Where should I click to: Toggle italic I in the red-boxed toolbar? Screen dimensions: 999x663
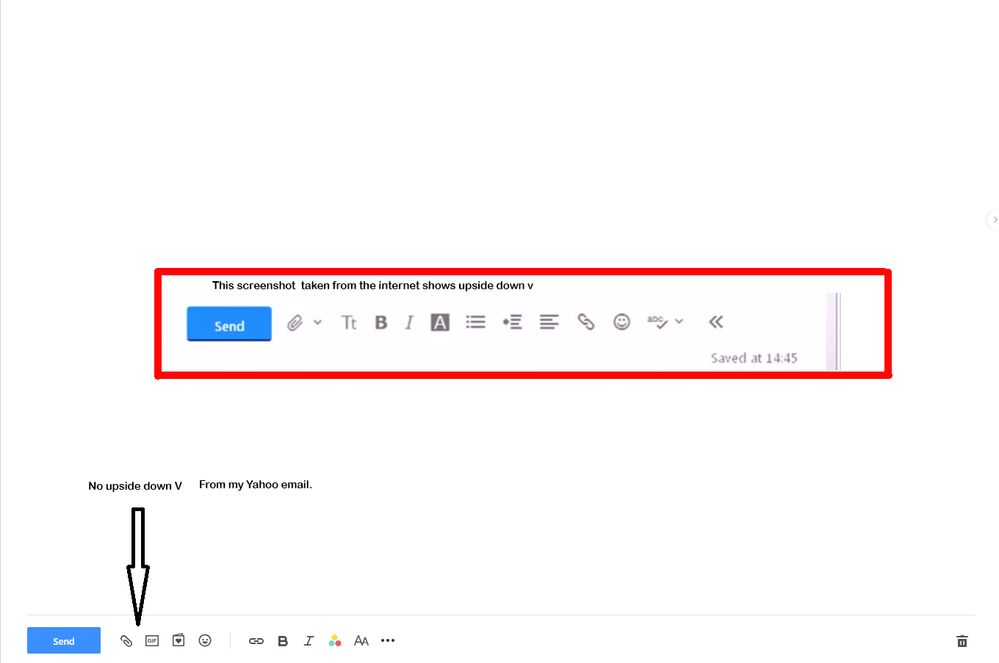pyautogui.click(x=409, y=322)
